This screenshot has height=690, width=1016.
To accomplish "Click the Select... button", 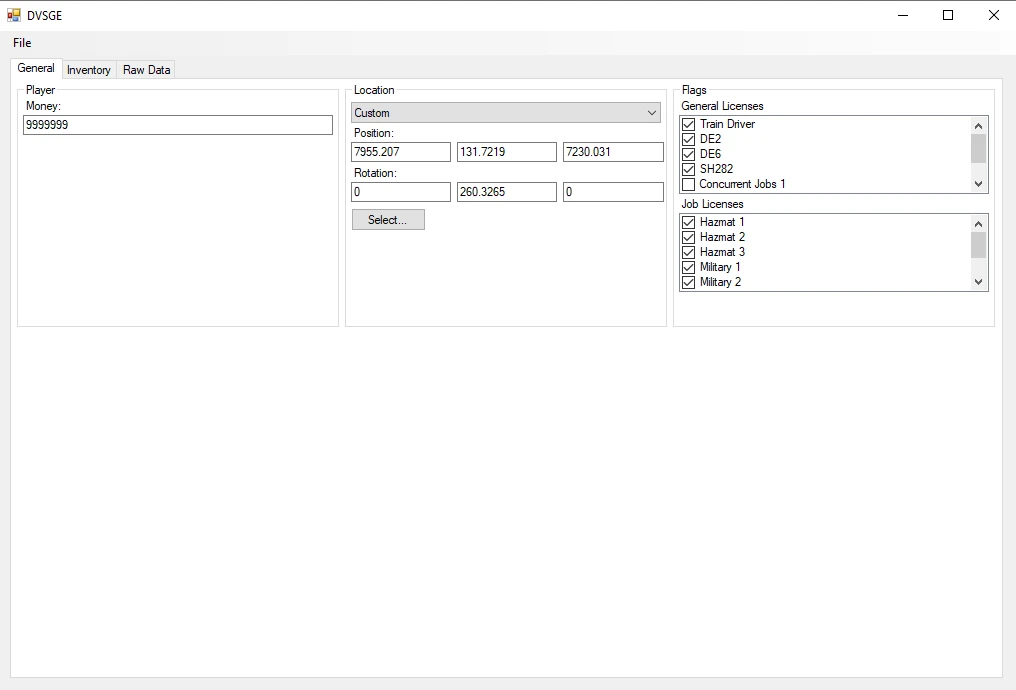I will pos(388,220).
